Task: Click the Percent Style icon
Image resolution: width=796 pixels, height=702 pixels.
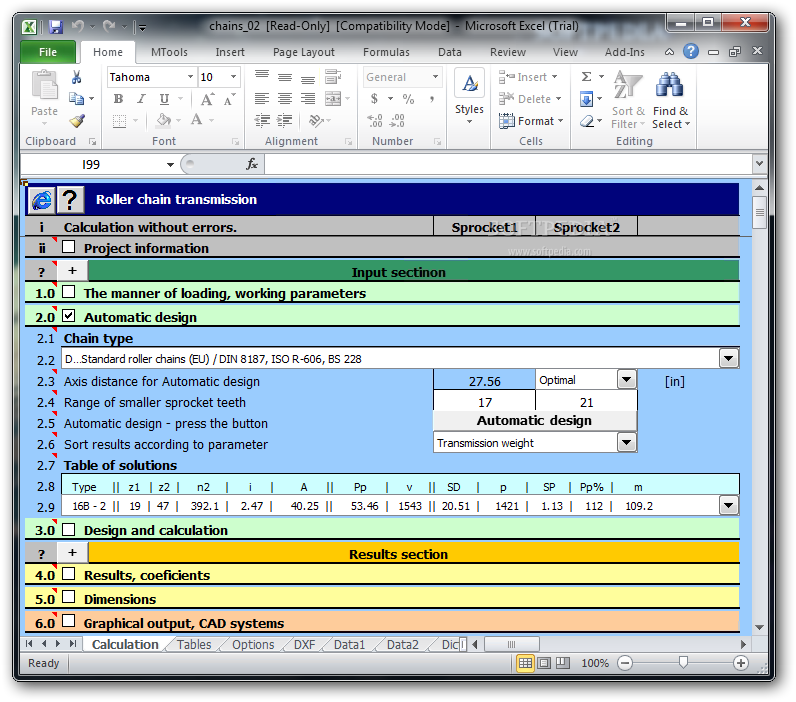Action: (x=408, y=98)
